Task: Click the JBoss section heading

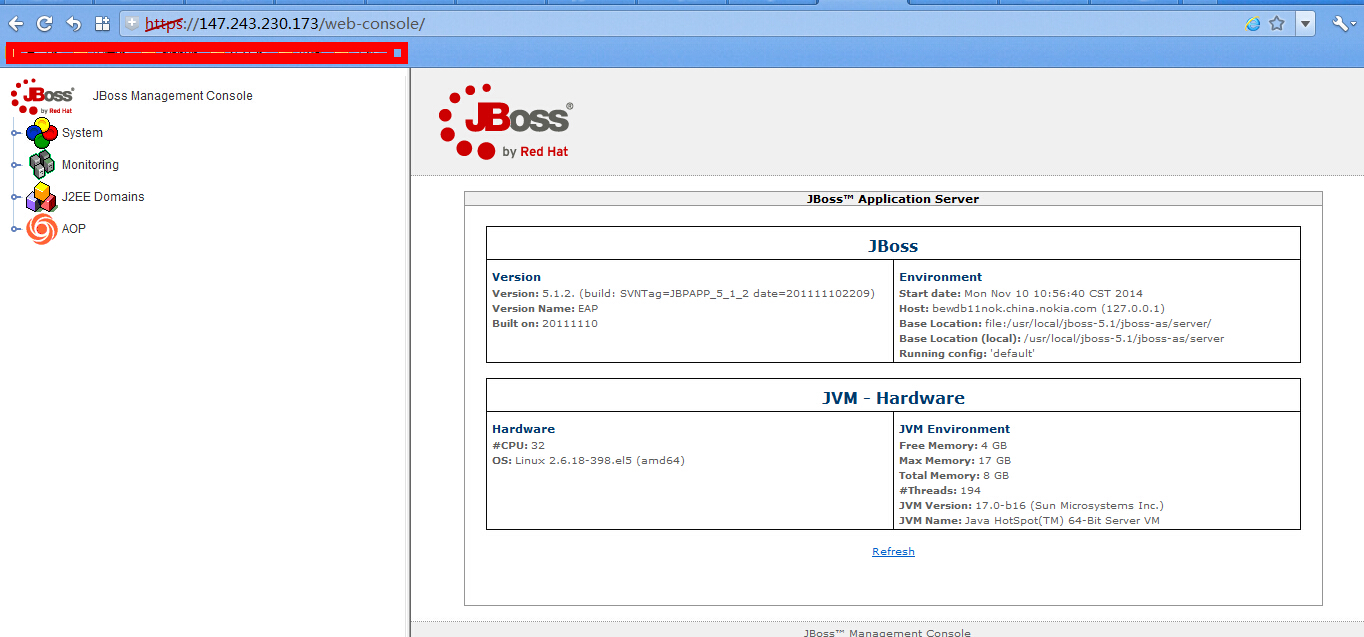Action: (893, 245)
